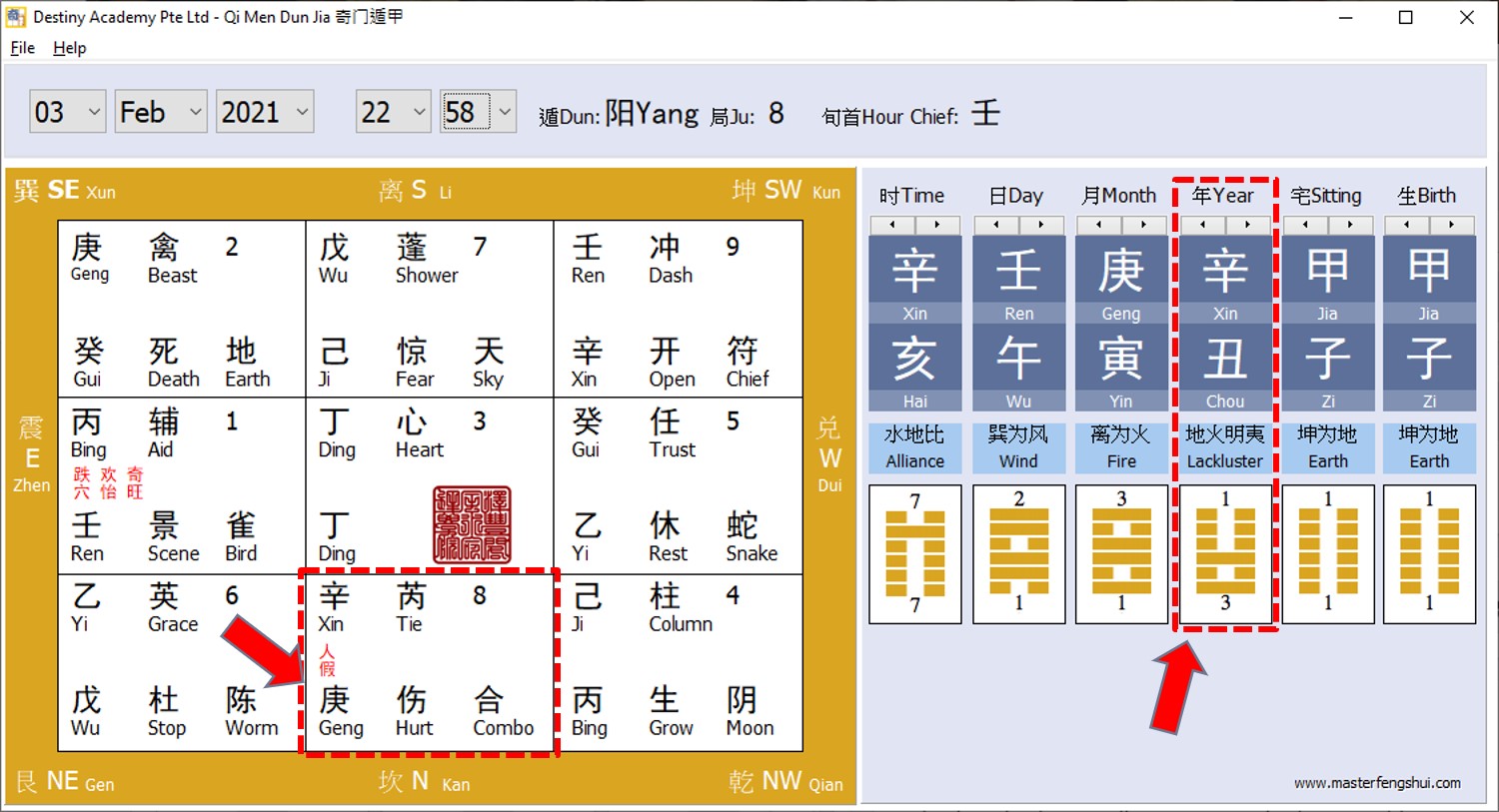
Task: Click the Zi branch tile in Birth pillar
Action: 1429,368
